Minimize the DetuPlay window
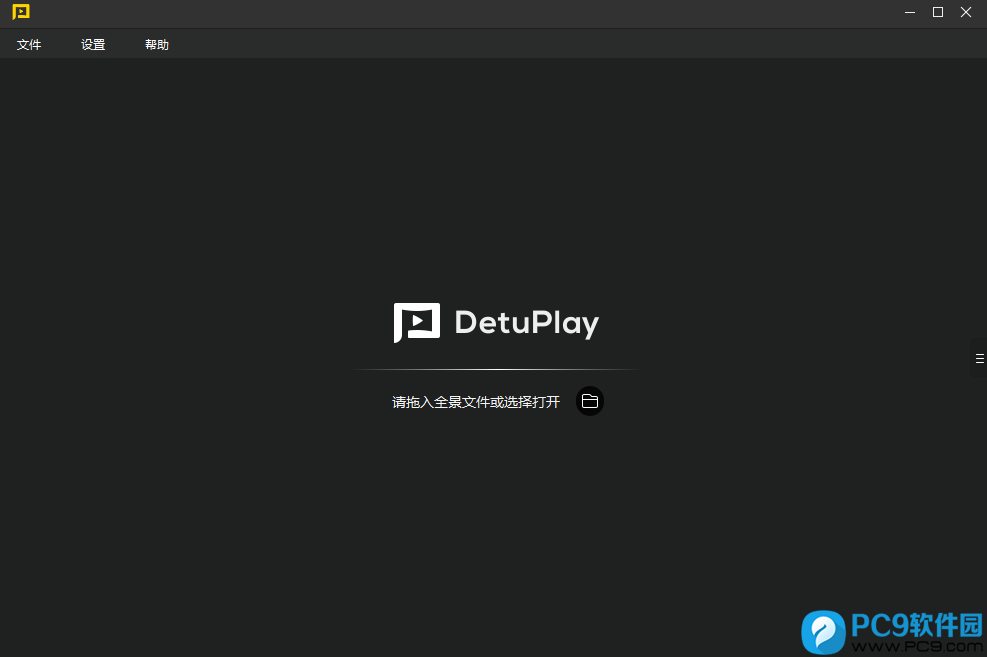The width and height of the screenshot is (987, 657). [x=910, y=13]
